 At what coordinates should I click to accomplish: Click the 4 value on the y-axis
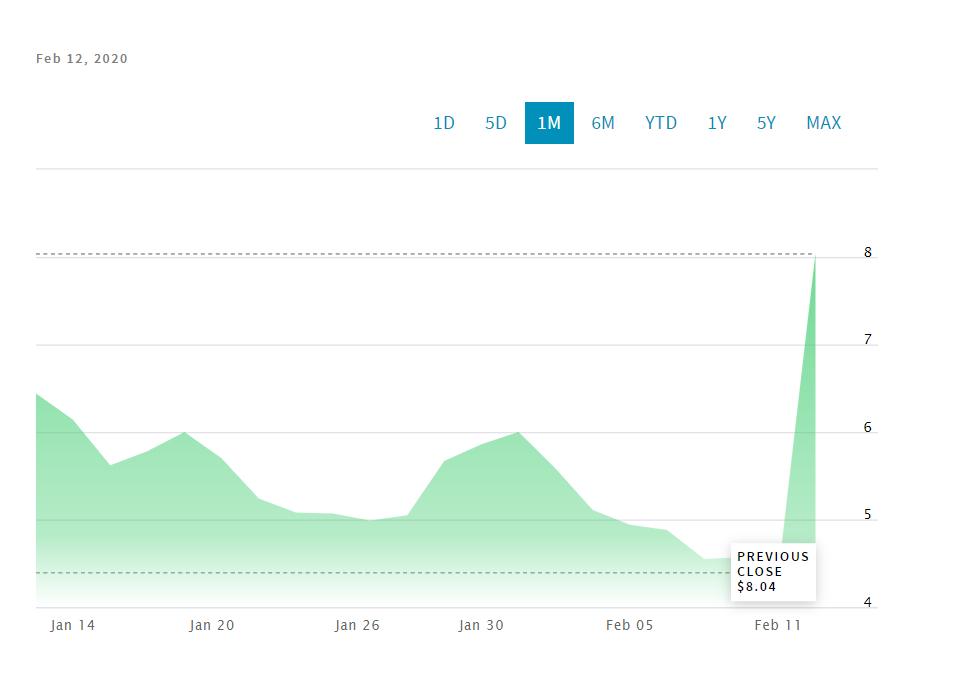point(868,603)
